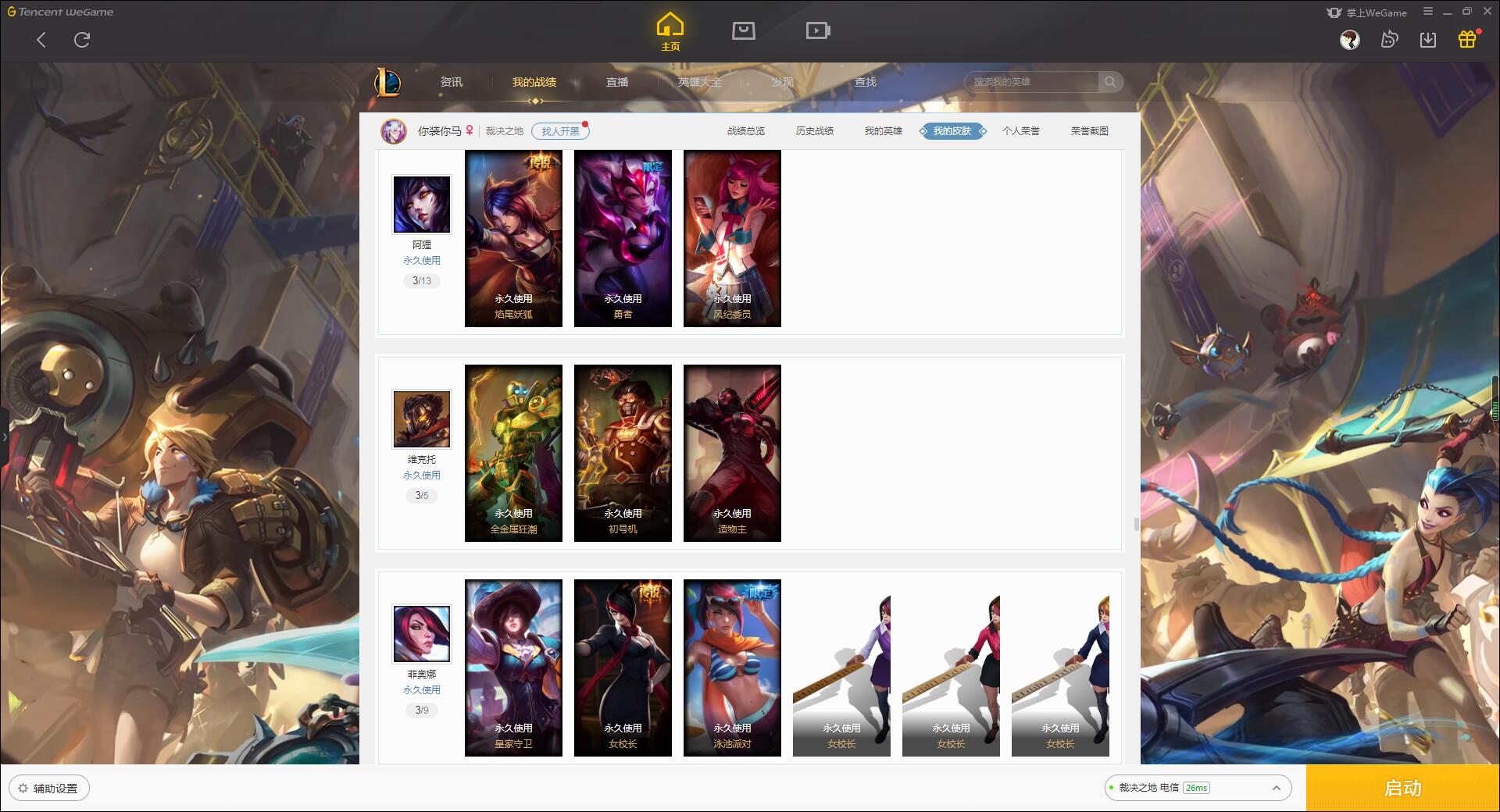Click the Tencent WeGame logo

[x=60, y=12]
